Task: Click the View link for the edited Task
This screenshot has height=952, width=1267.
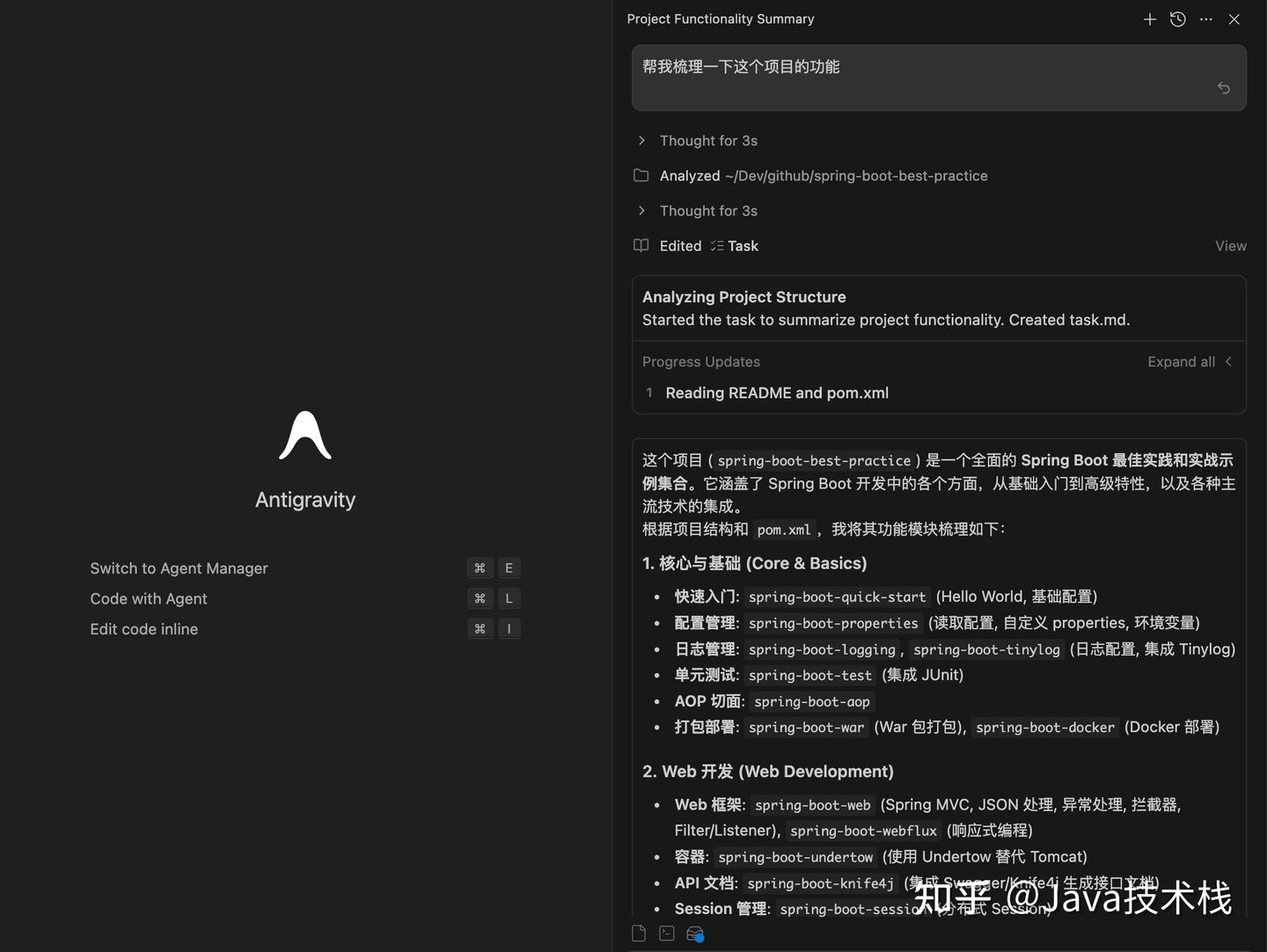Action: pos(1230,245)
